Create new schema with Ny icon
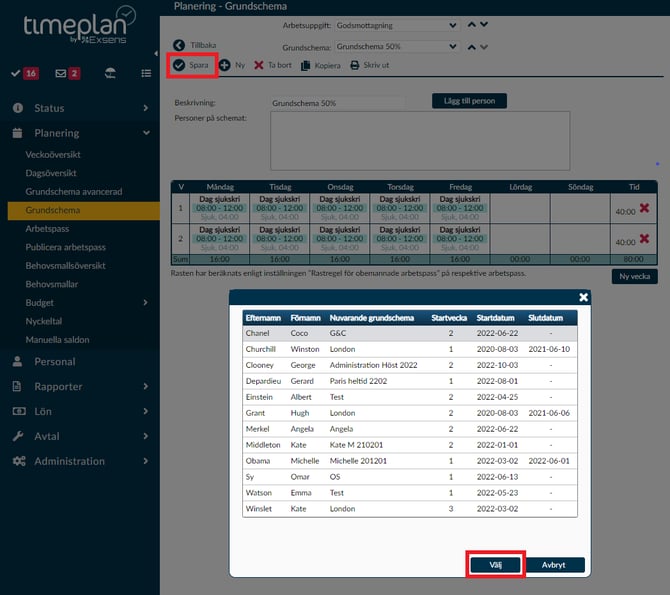The image size is (670, 595). tap(224, 64)
